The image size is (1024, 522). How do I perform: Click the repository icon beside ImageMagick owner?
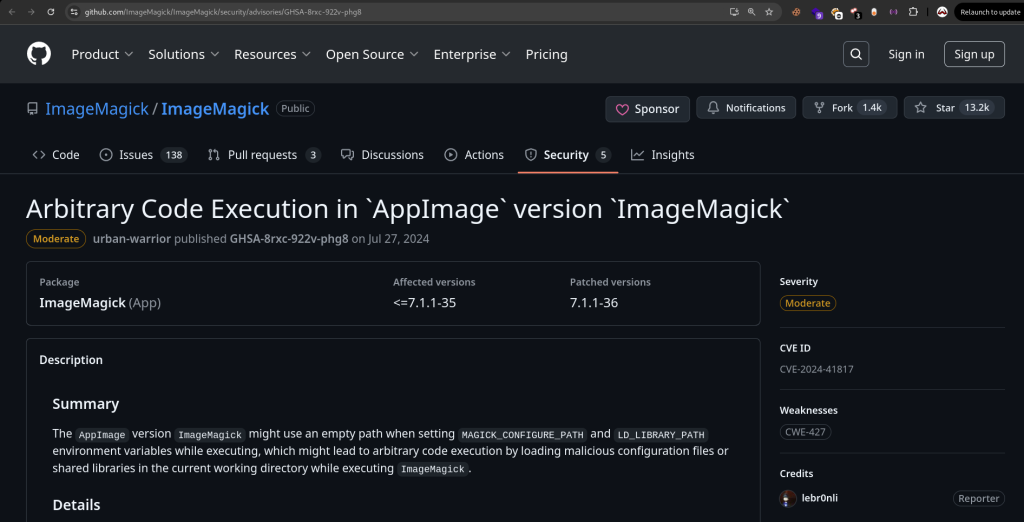(x=32, y=108)
